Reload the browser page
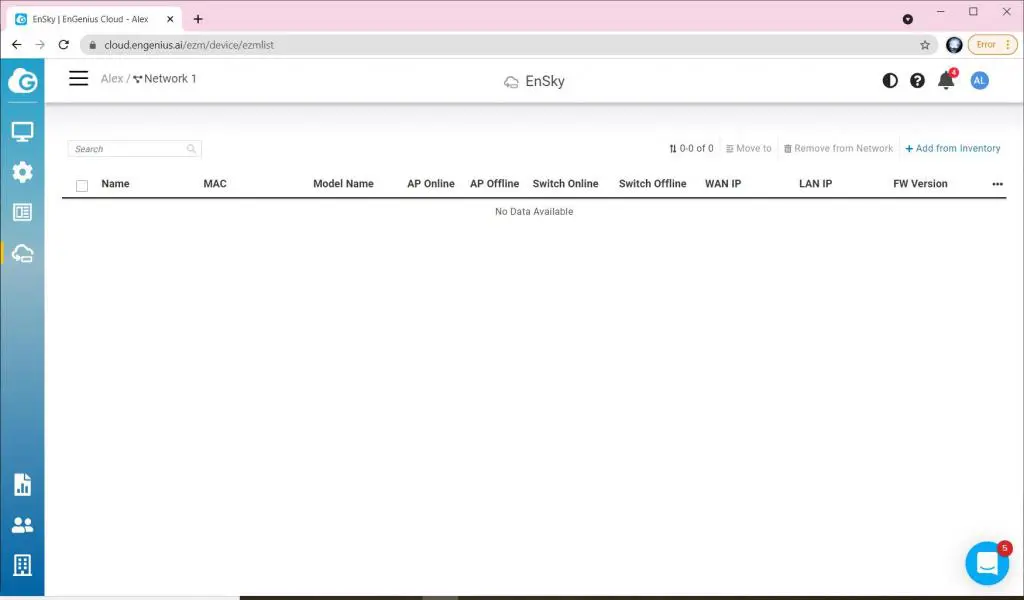1024x600 pixels. (63, 45)
